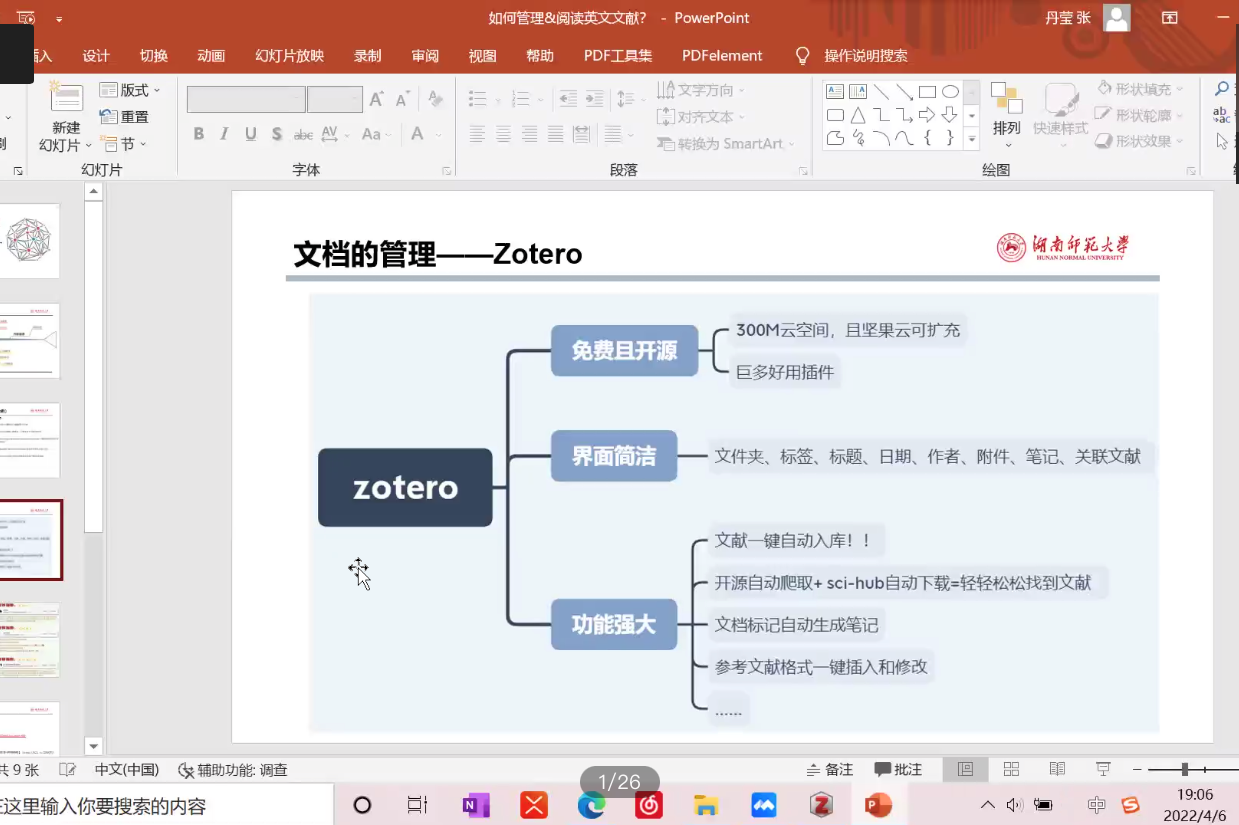Select the oval shape in shapes gallery
Viewport: 1239px width, 825px height.
pos(950,92)
